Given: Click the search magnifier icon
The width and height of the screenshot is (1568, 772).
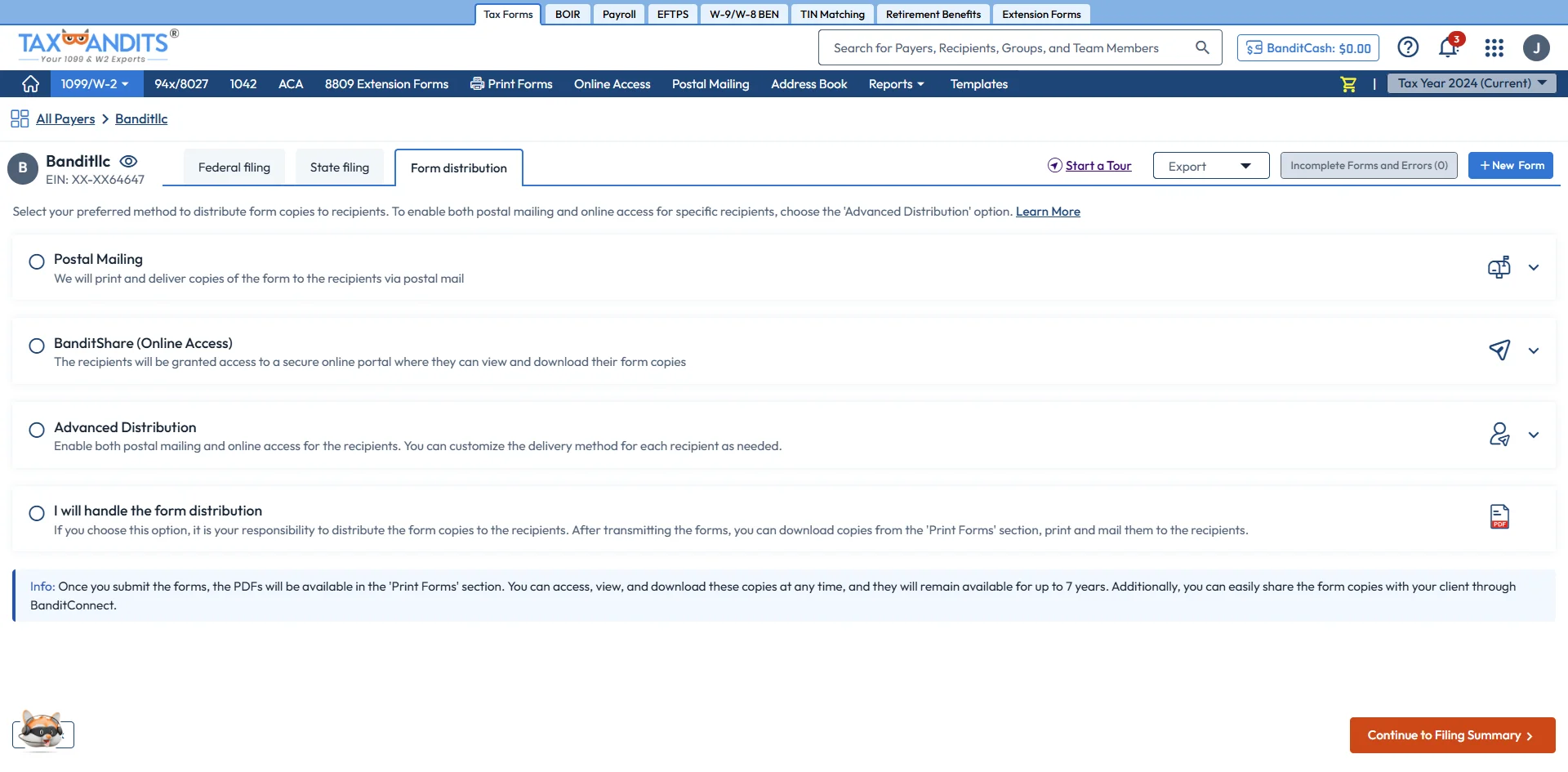Looking at the screenshot, I should [x=1202, y=47].
